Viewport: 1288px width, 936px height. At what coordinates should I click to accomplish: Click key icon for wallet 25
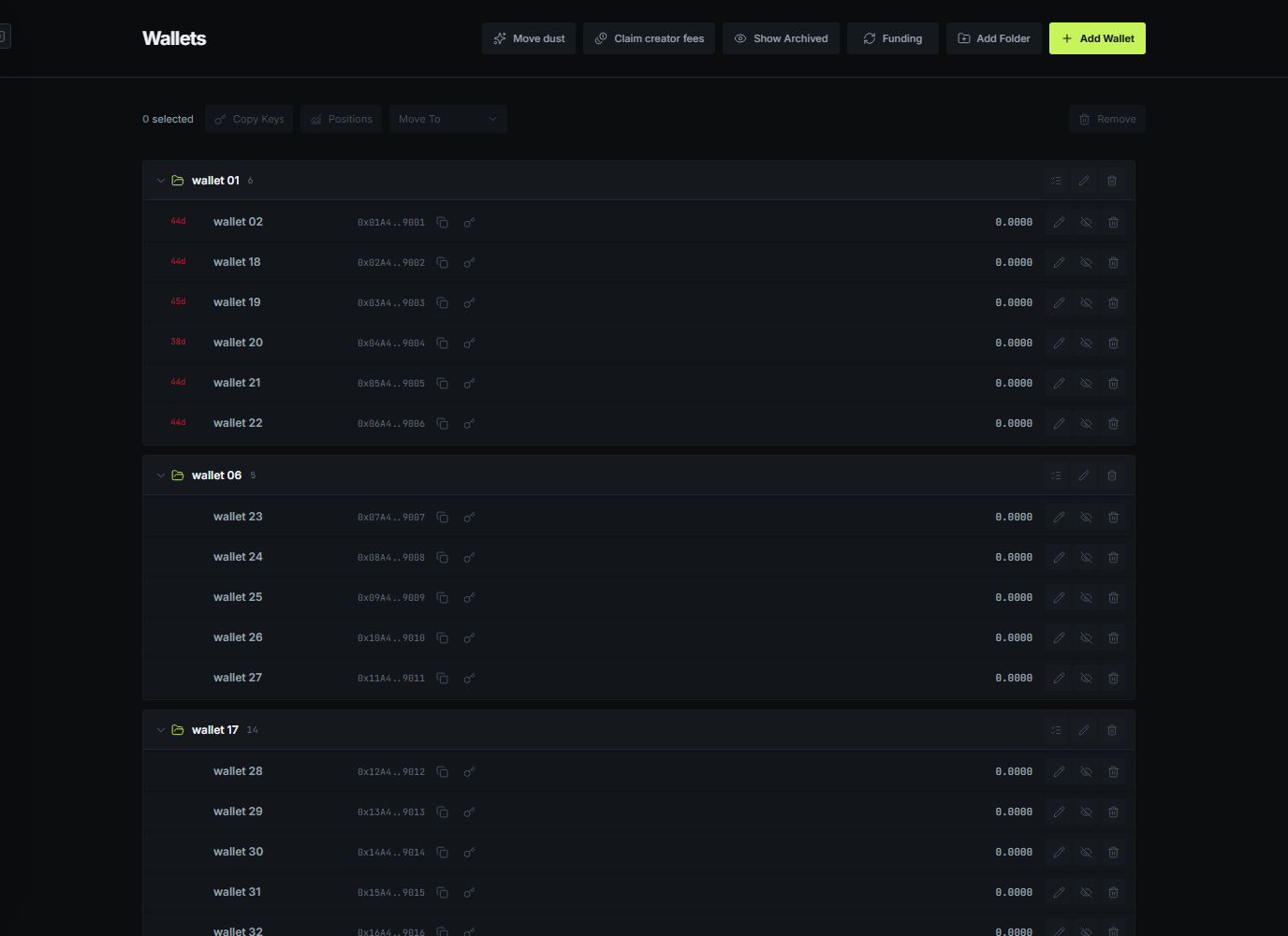tap(469, 598)
